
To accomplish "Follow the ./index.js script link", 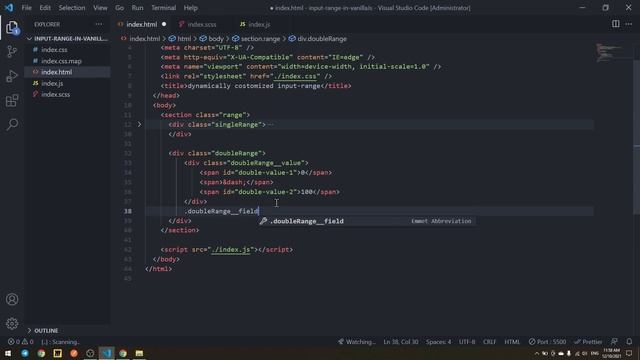I will [231, 249].
